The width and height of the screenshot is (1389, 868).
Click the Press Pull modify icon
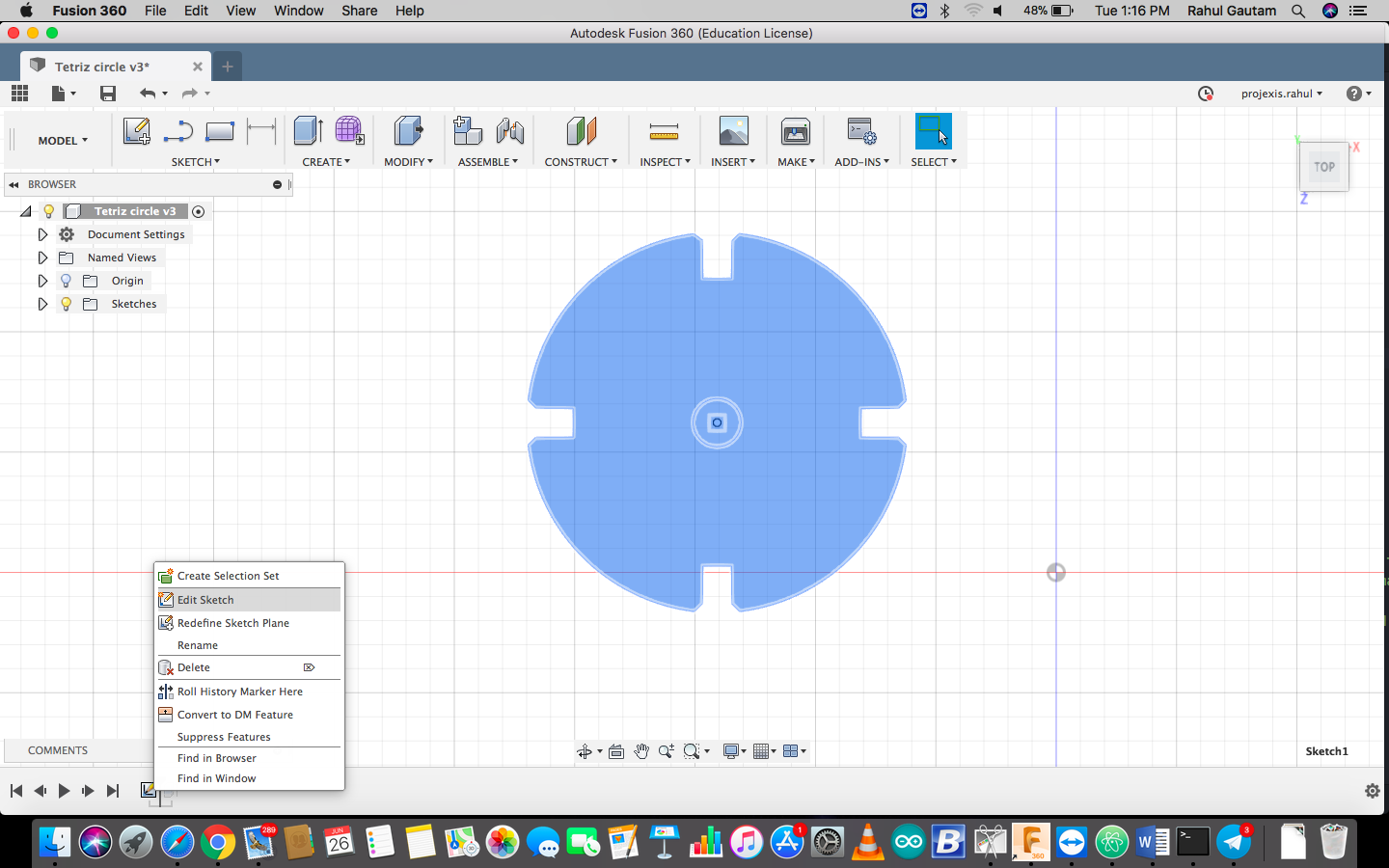pyautogui.click(x=408, y=131)
